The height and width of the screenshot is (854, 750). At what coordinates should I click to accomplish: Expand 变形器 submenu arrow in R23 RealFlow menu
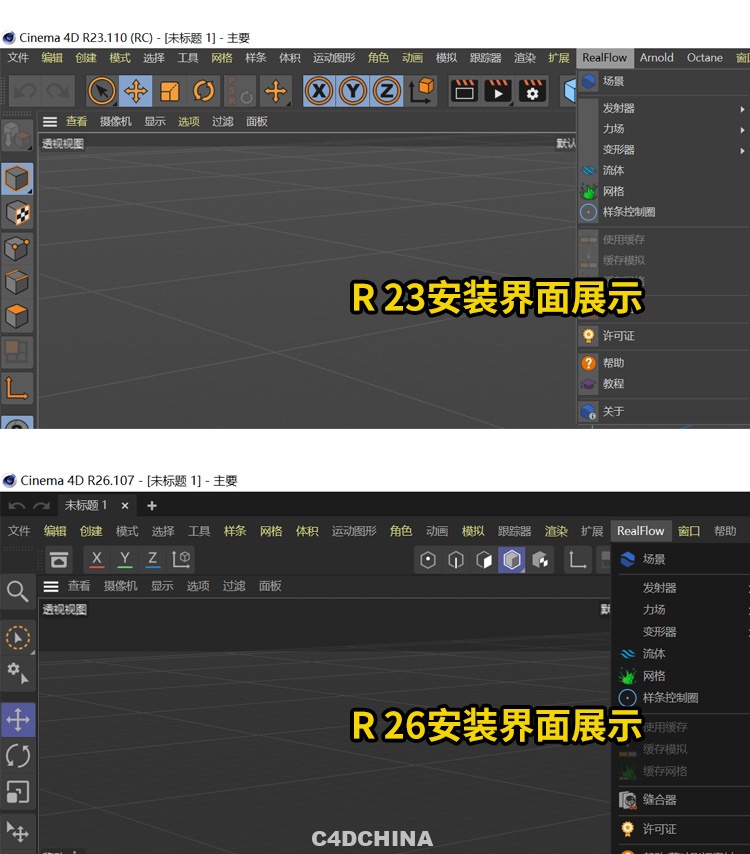click(x=742, y=150)
